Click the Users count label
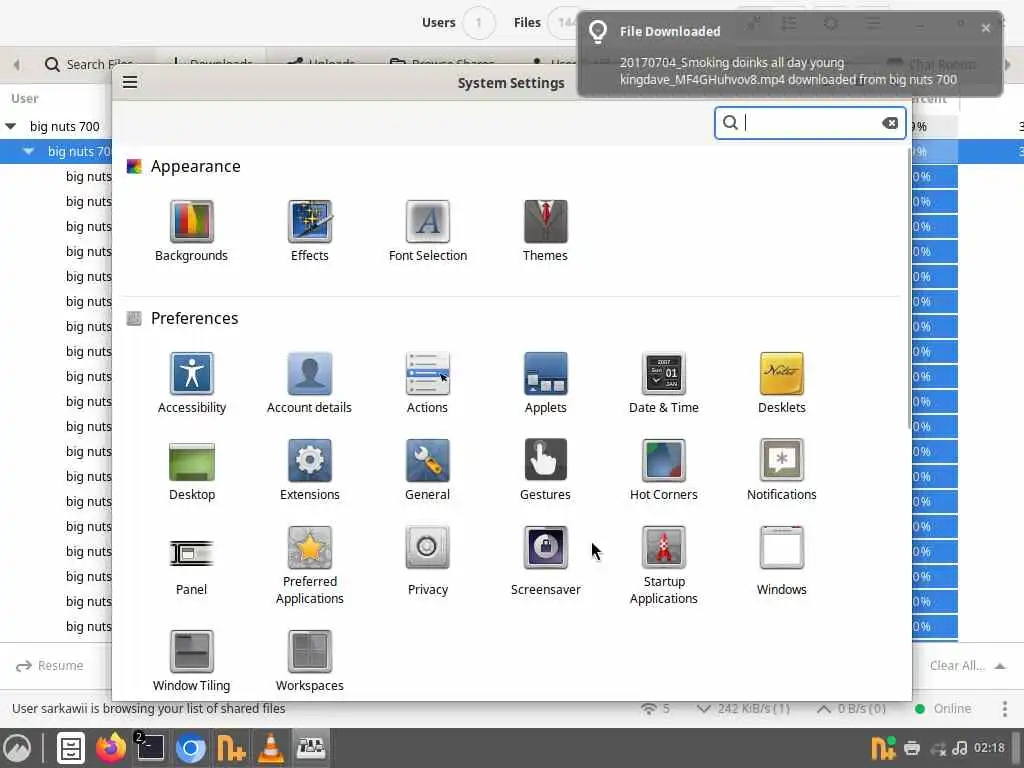 (x=438, y=23)
